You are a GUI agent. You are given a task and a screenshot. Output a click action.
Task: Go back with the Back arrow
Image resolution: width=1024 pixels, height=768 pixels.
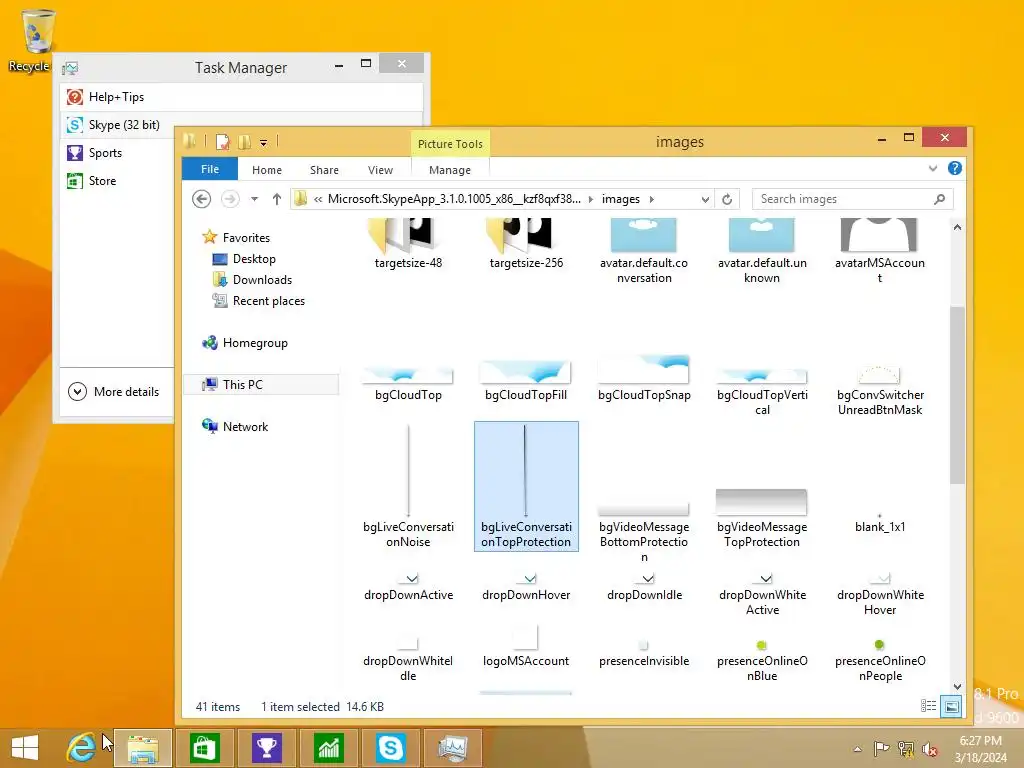(x=202, y=199)
